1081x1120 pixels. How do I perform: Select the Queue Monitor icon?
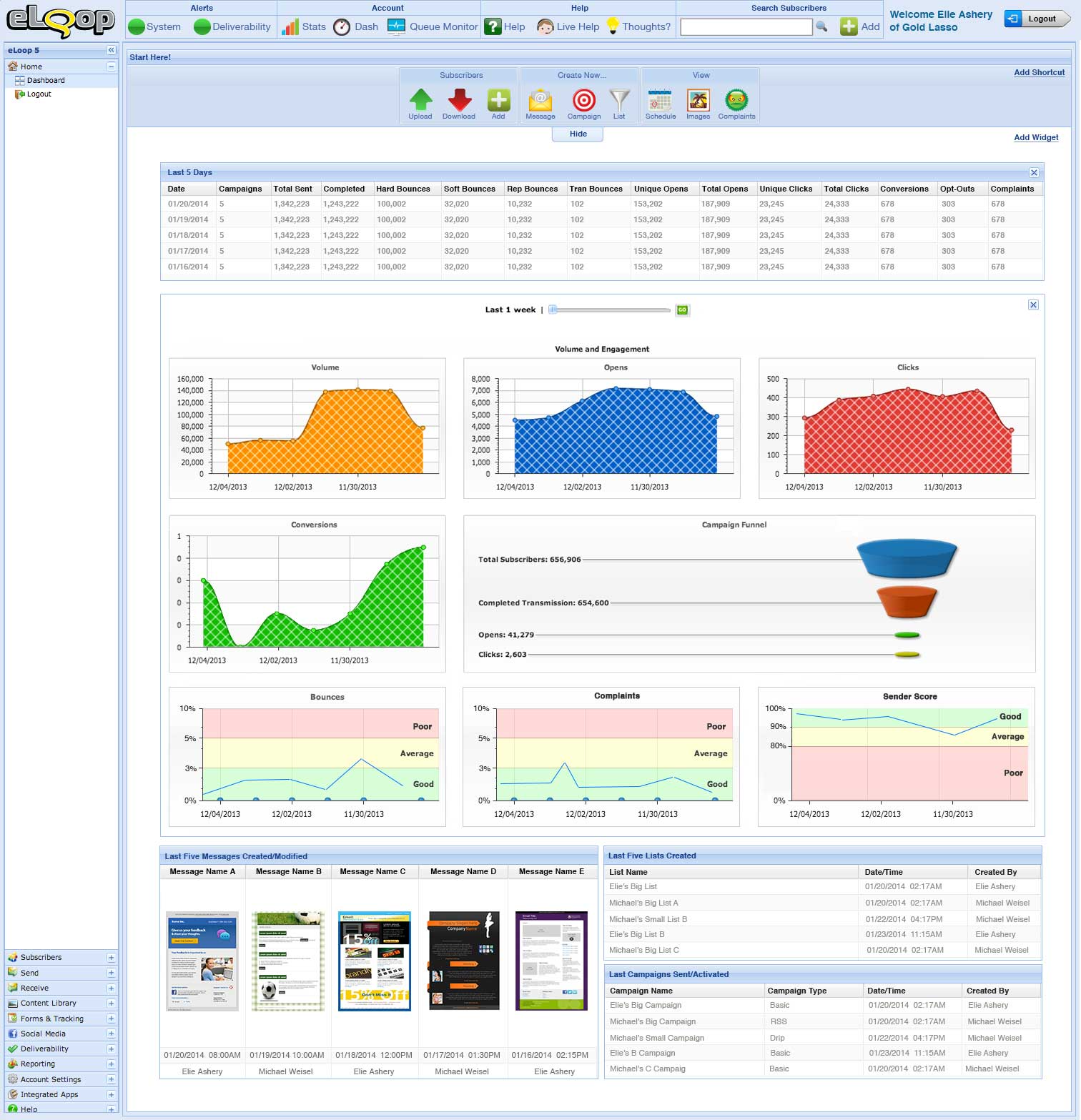[x=397, y=26]
